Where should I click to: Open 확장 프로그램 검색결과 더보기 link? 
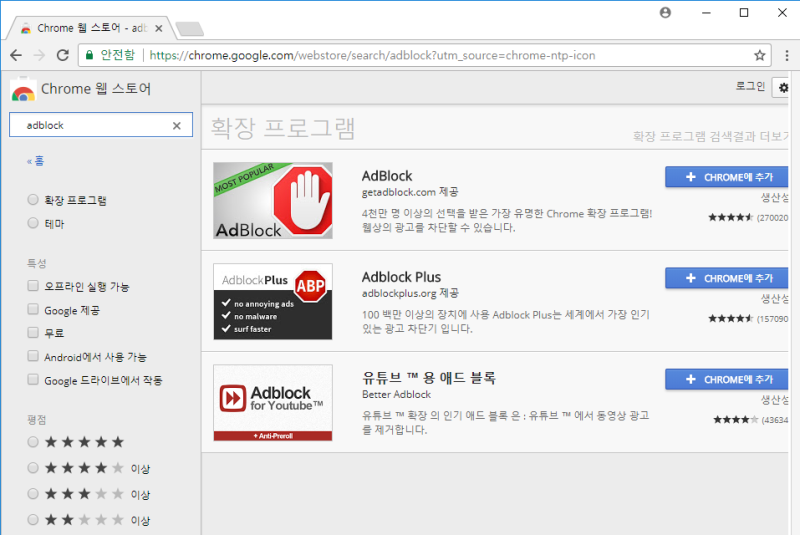[x=711, y=136]
